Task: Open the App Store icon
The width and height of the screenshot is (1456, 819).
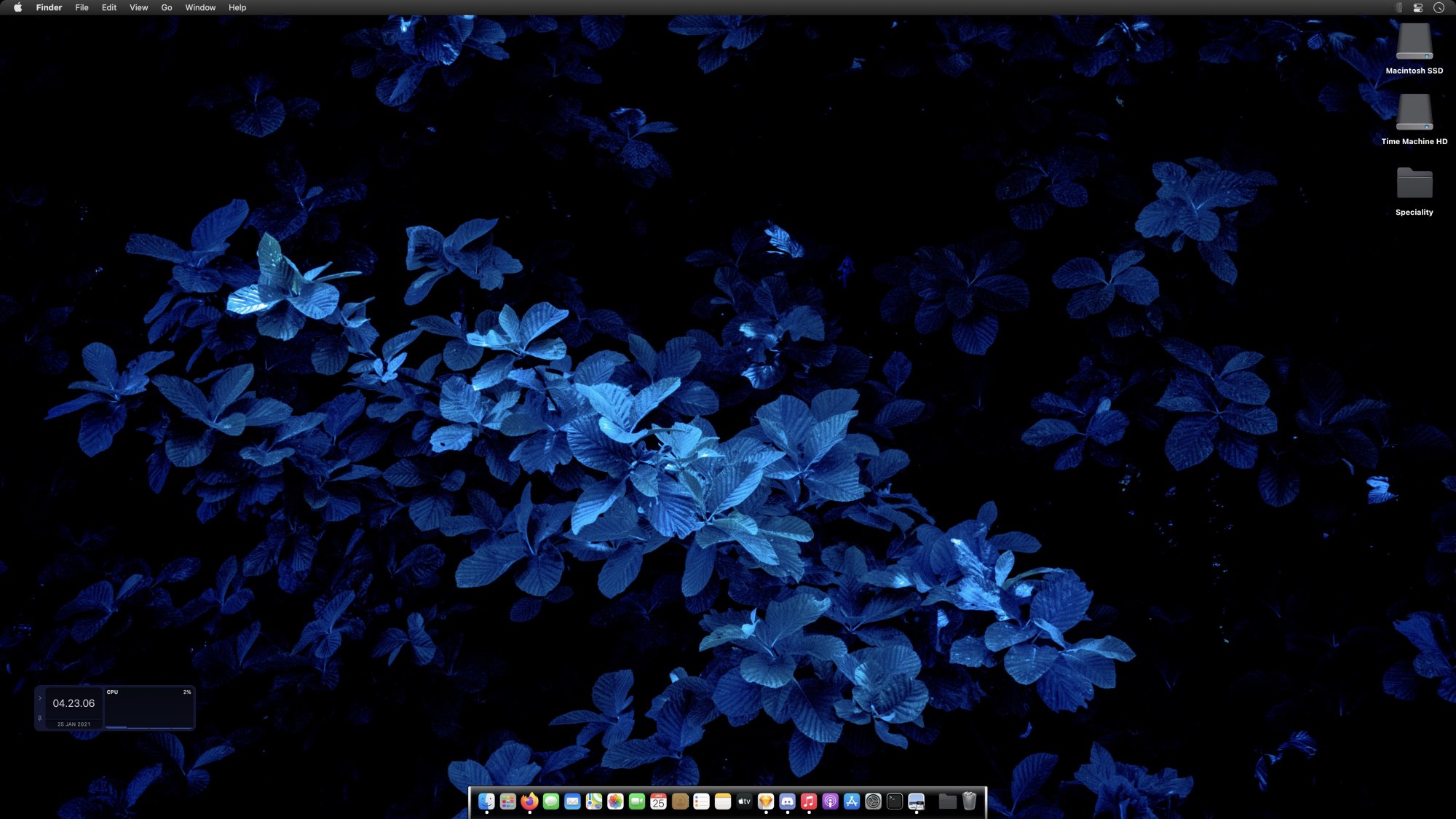Action: [x=852, y=802]
